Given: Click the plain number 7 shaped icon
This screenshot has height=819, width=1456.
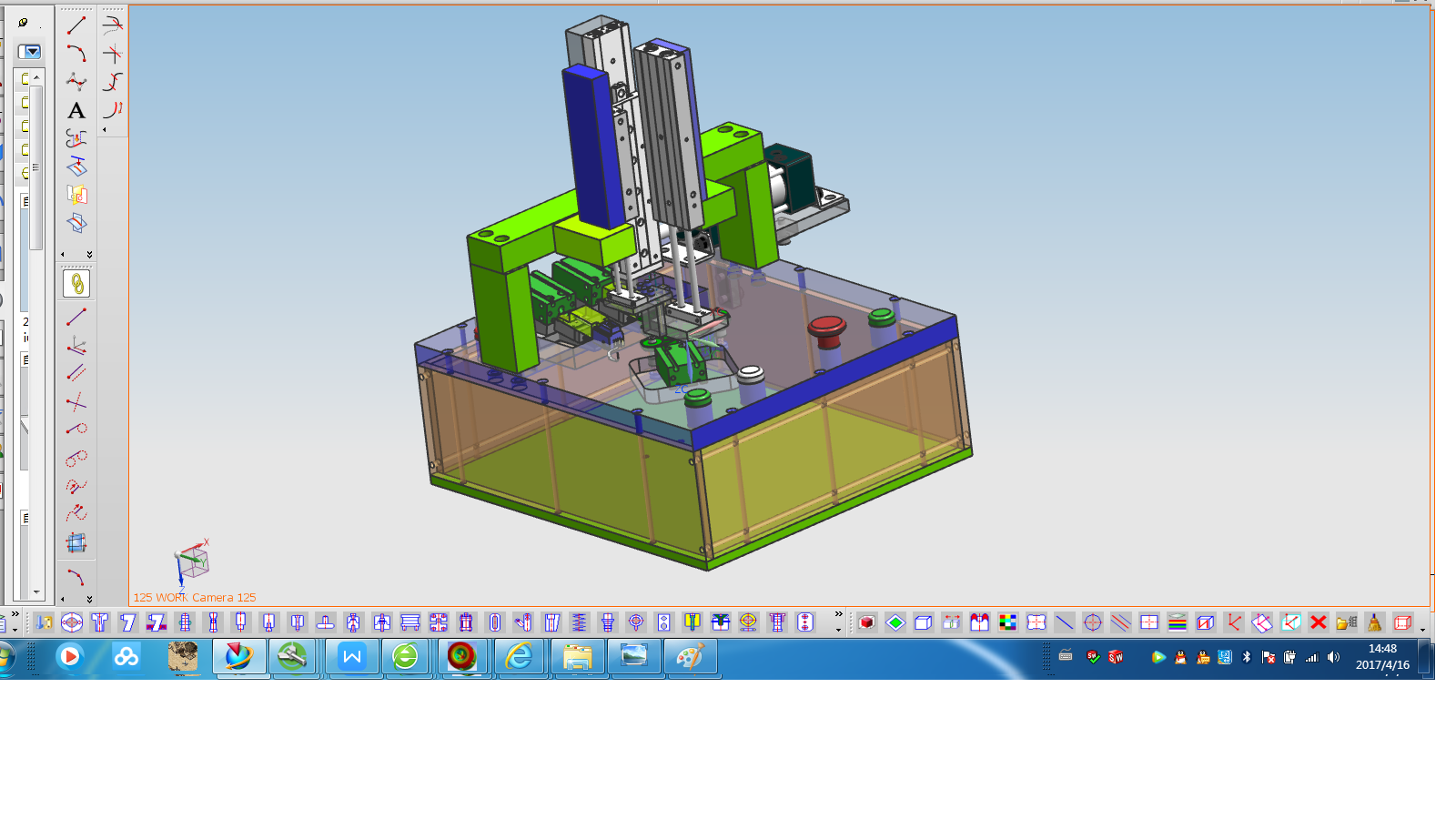Looking at the screenshot, I should click(x=128, y=622).
